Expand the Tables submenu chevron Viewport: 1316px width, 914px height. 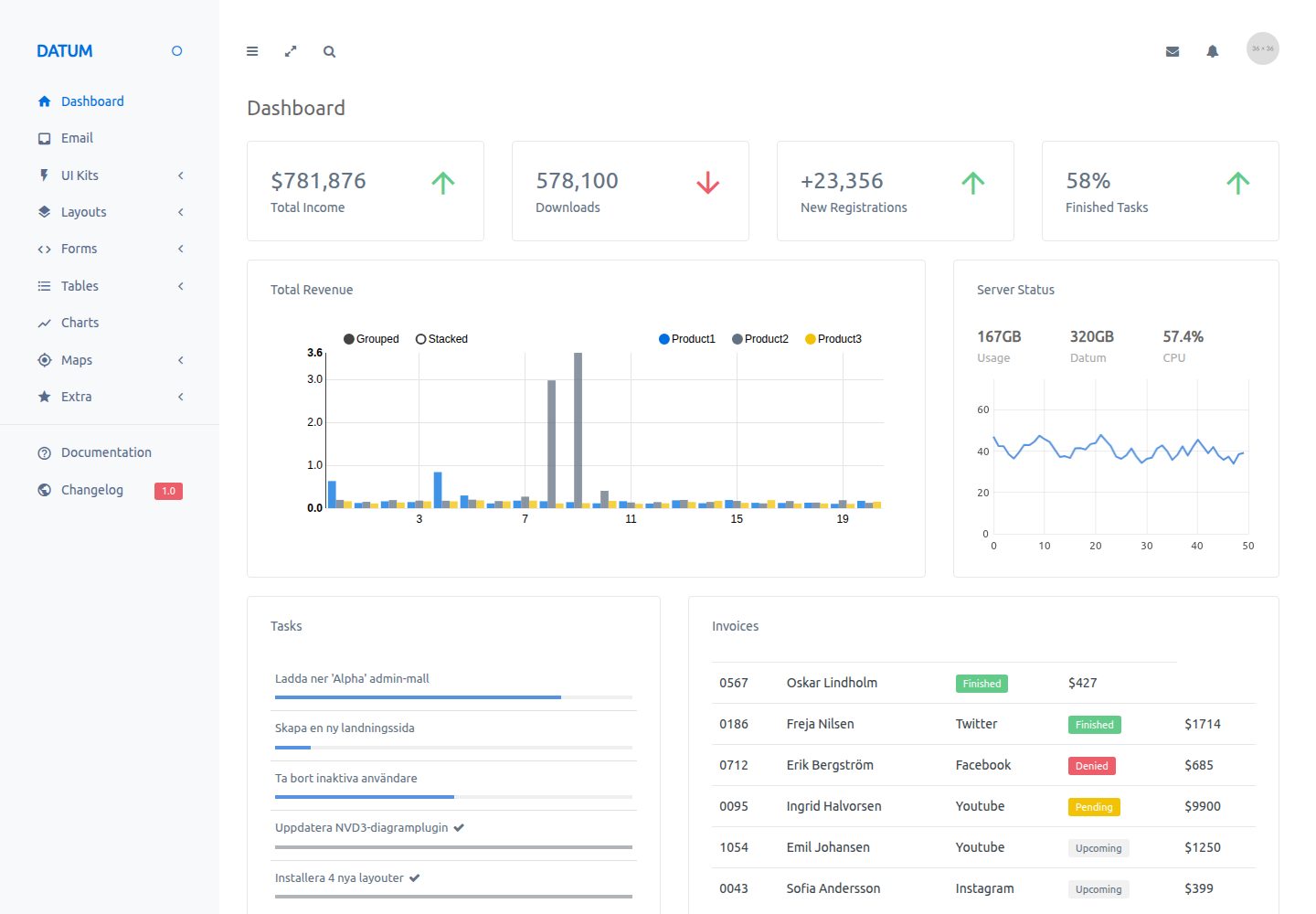coord(181,286)
